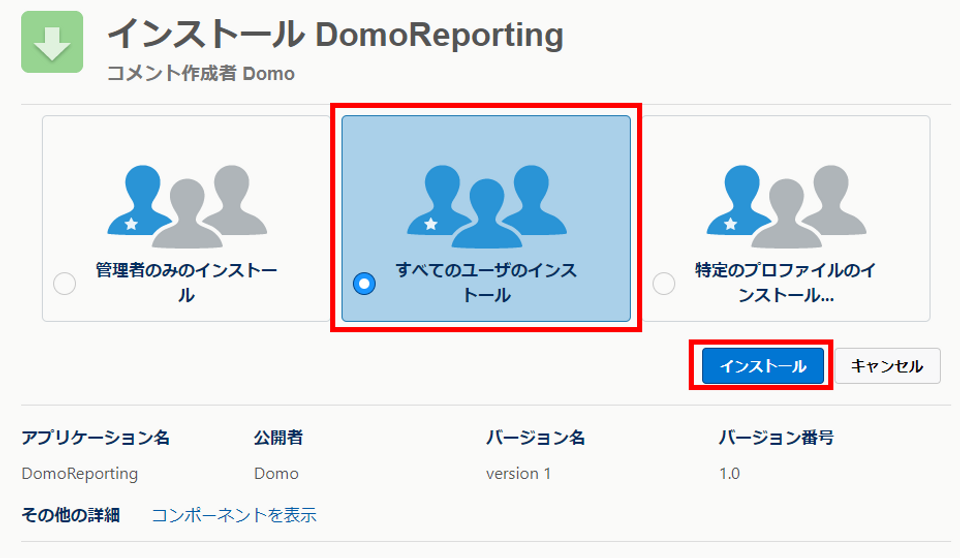Screen dimensions: 960x558
Task: Click the green download package icon
Action: [x=52, y=42]
